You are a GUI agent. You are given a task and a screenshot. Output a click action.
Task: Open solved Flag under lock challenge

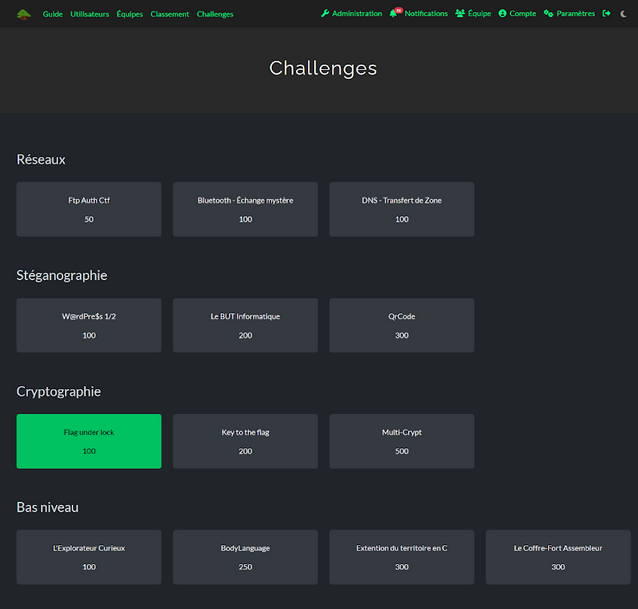[89, 441]
